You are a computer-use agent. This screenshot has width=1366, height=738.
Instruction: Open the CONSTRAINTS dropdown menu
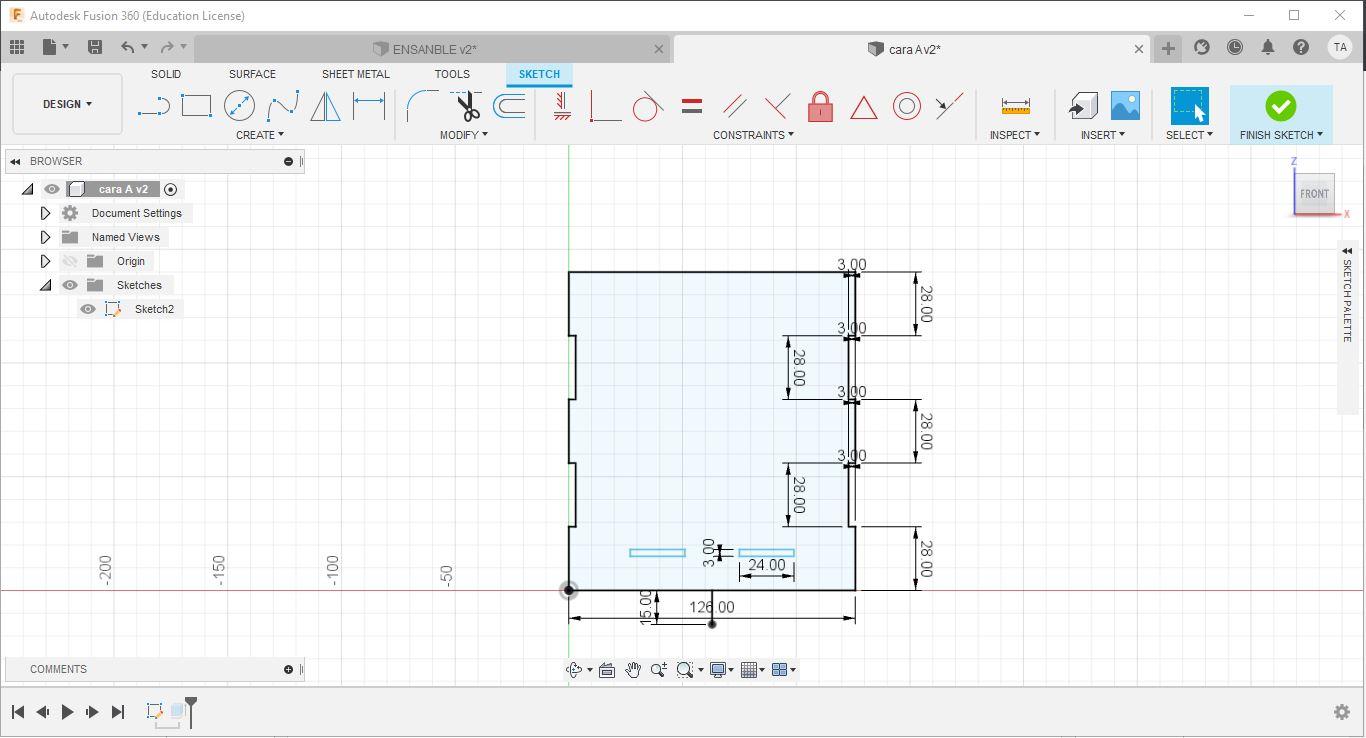point(753,135)
